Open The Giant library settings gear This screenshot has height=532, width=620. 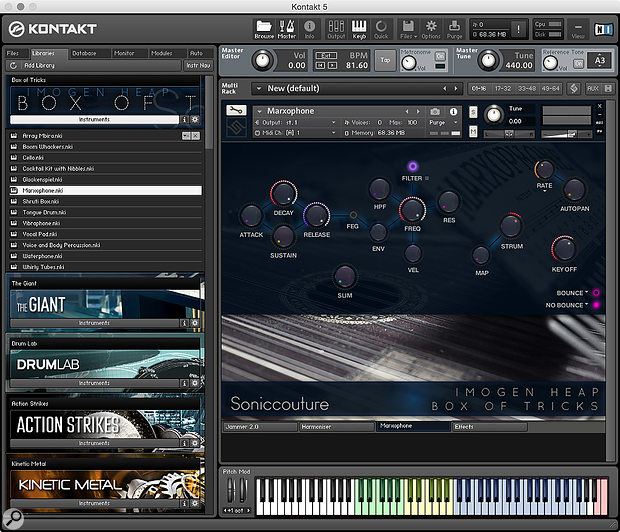coord(195,323)
